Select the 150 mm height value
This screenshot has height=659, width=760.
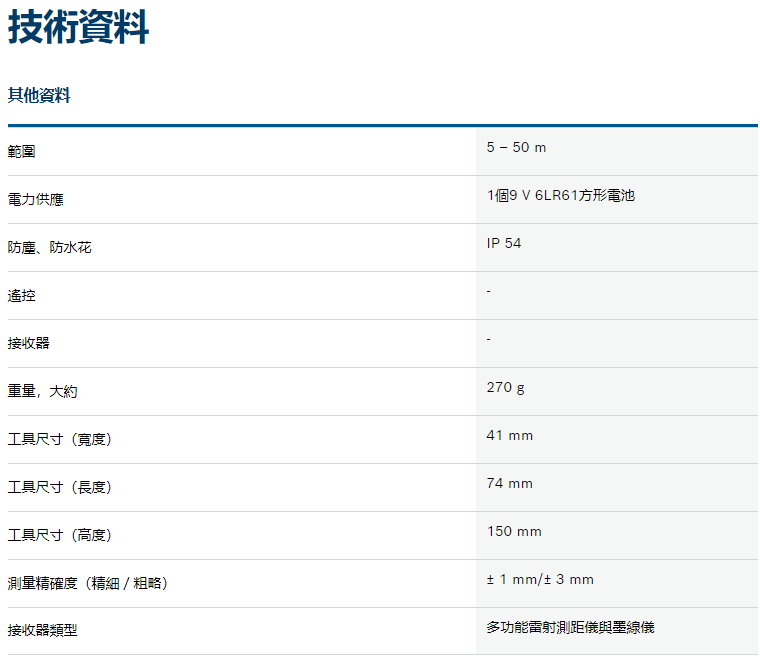point(514,532)
